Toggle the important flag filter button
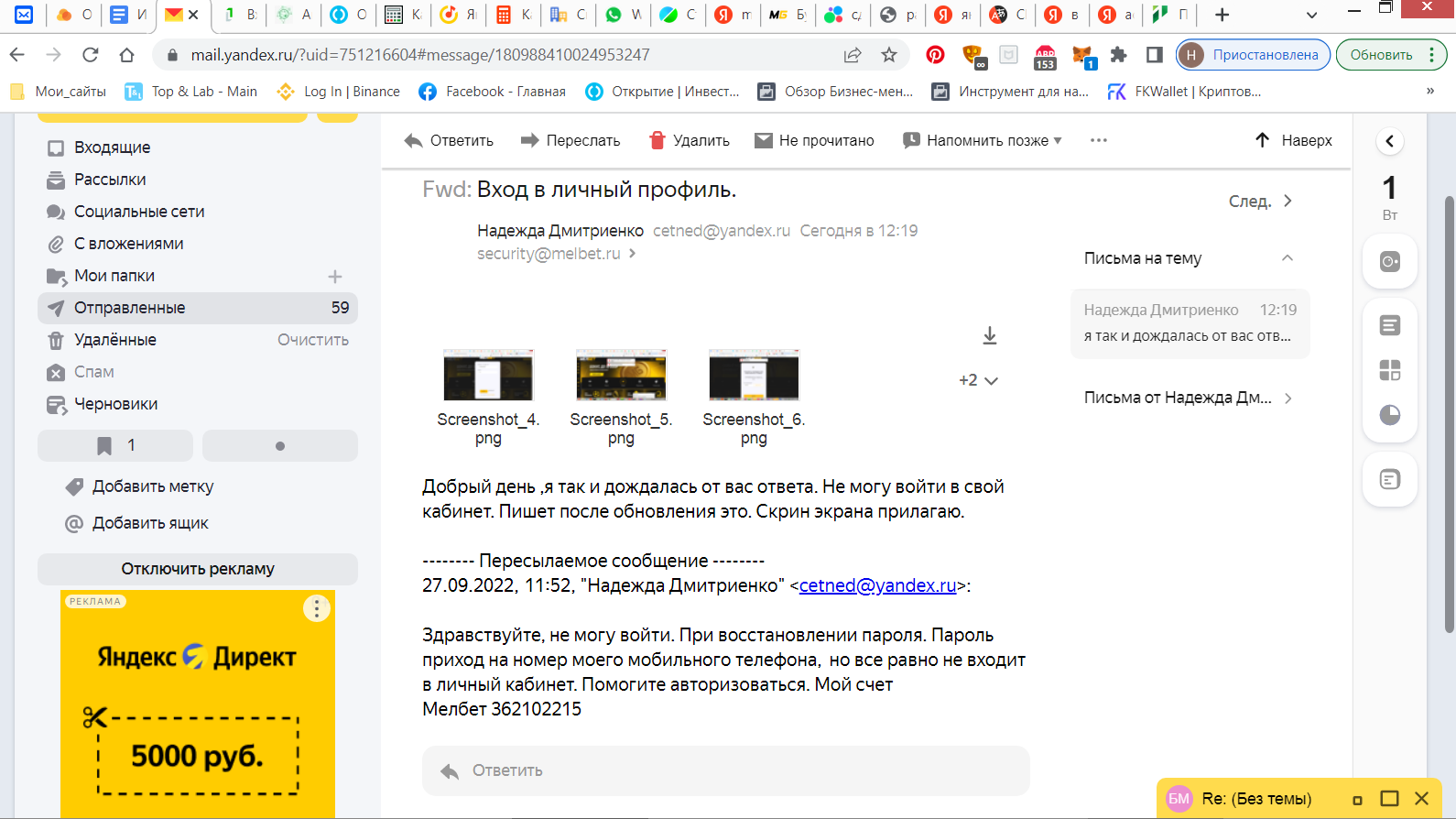The width and height of the screenshot is (1456, 819). point(115,445)
